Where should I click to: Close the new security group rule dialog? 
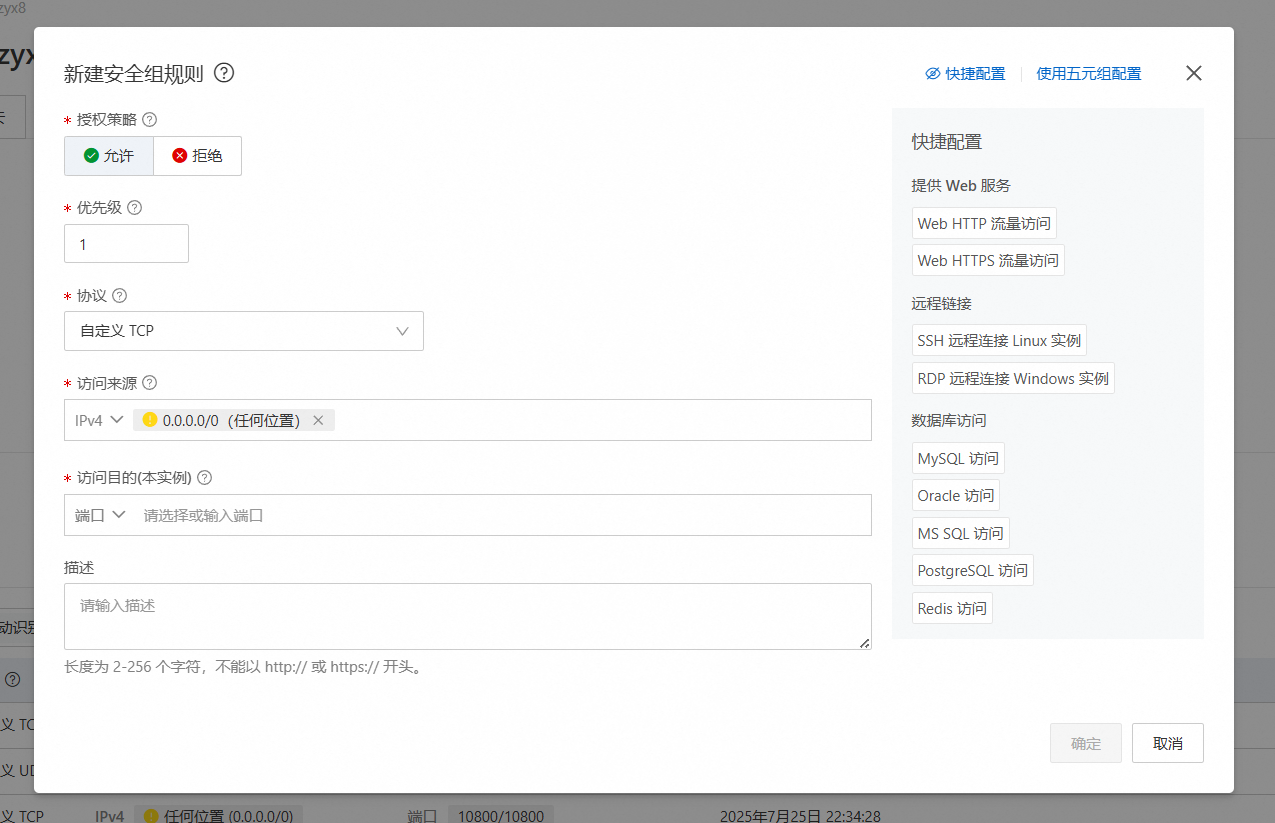click(1193, 73)
